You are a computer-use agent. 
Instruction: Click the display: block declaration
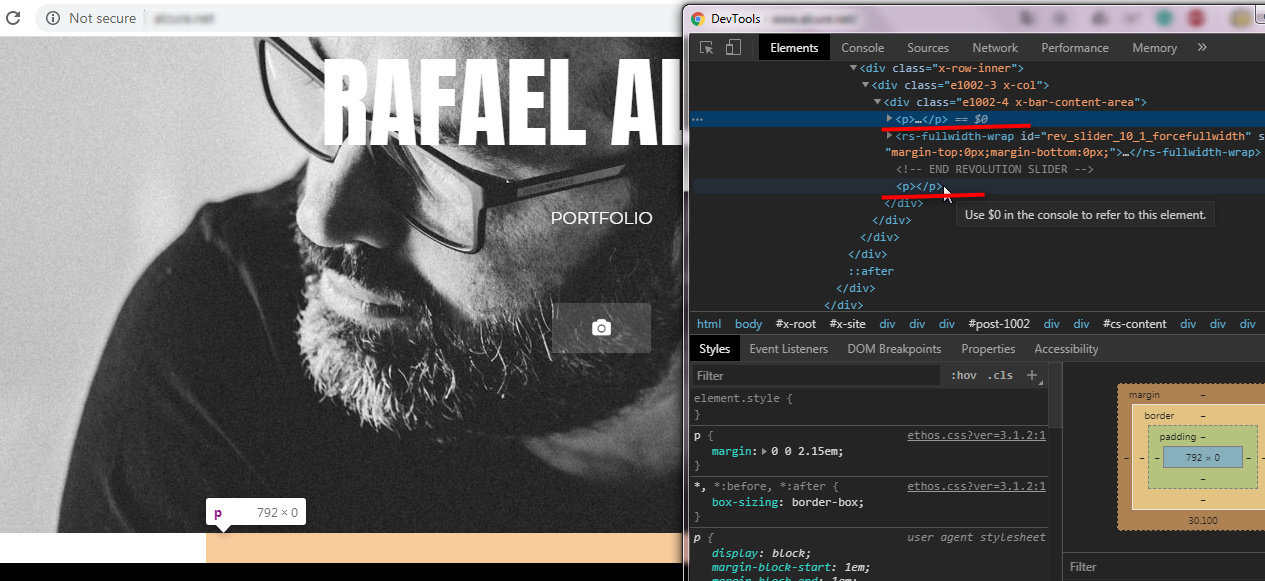pos(761,553)
